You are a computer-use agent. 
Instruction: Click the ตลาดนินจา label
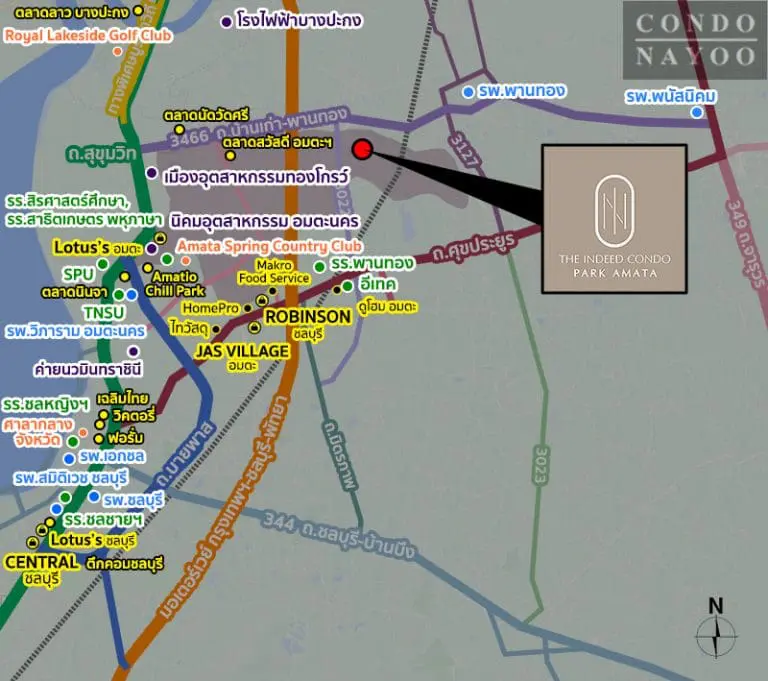click(75, 292)
